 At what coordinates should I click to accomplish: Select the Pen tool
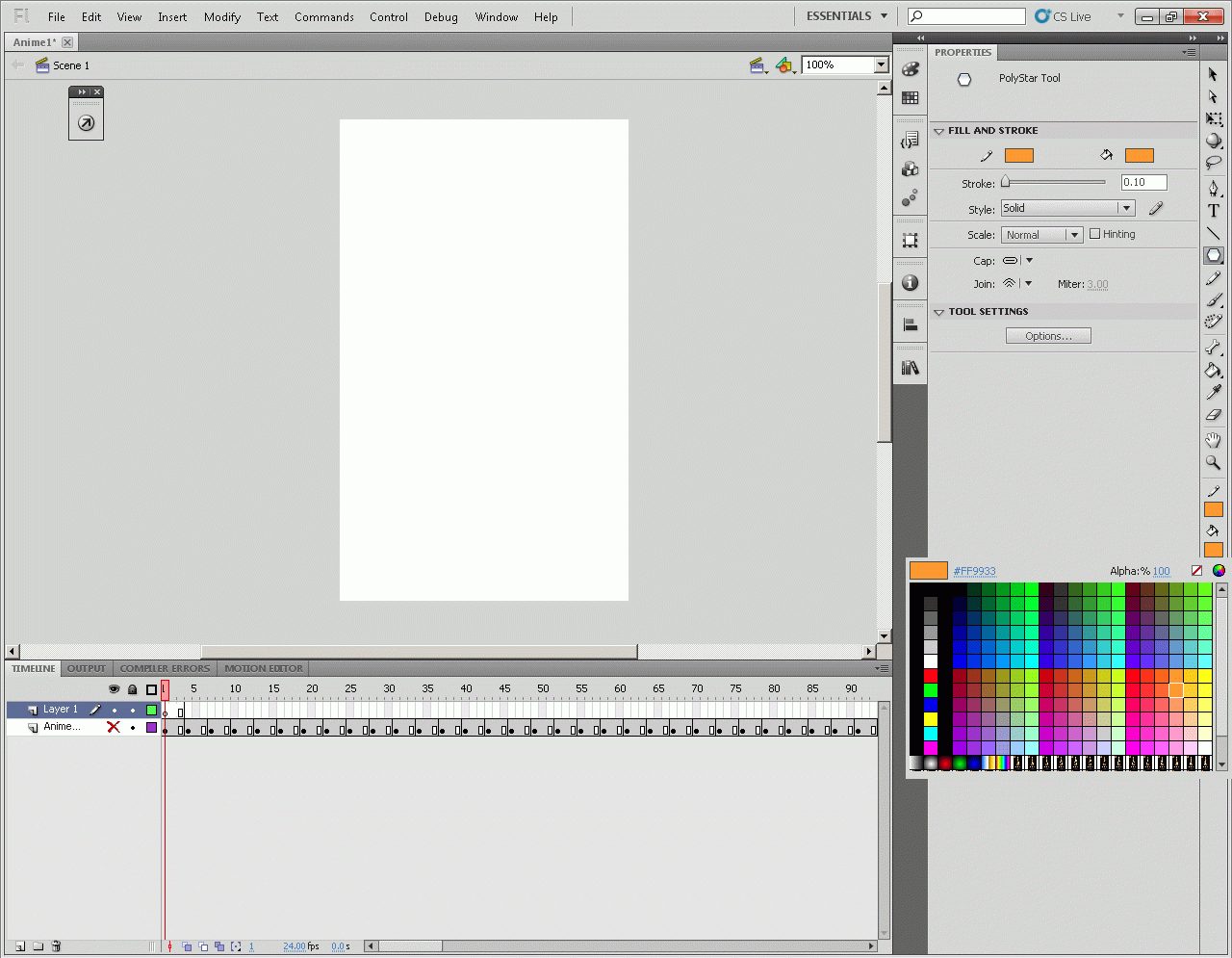1213,188
